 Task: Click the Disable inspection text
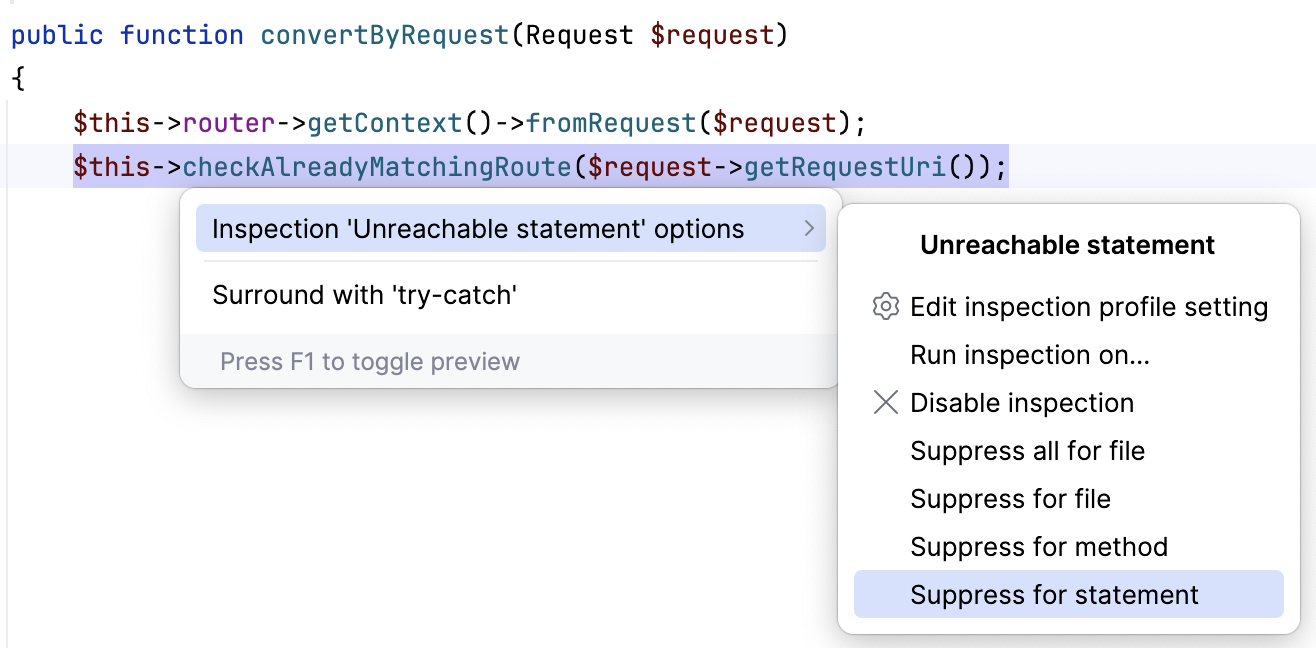[1021, 403]
